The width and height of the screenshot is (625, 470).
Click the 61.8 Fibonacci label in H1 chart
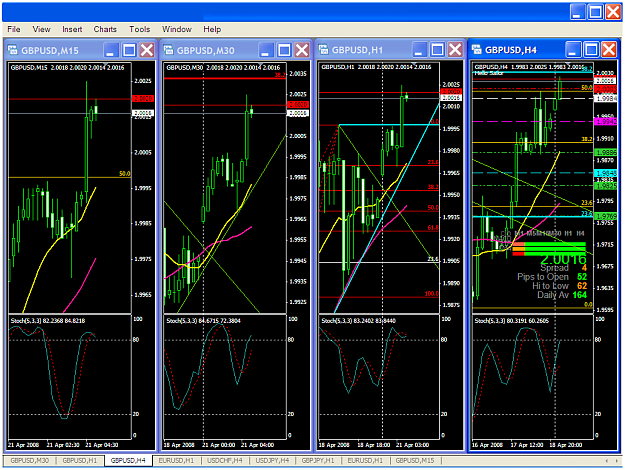coord(433,228)
